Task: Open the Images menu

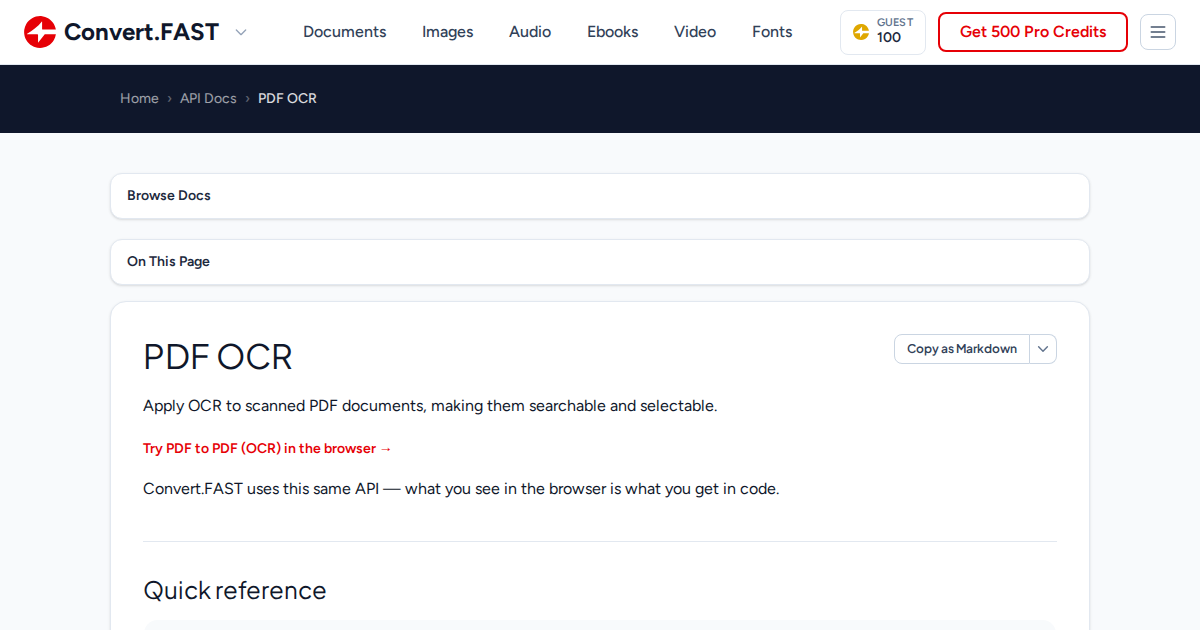Action: click(x=448, y=32)
